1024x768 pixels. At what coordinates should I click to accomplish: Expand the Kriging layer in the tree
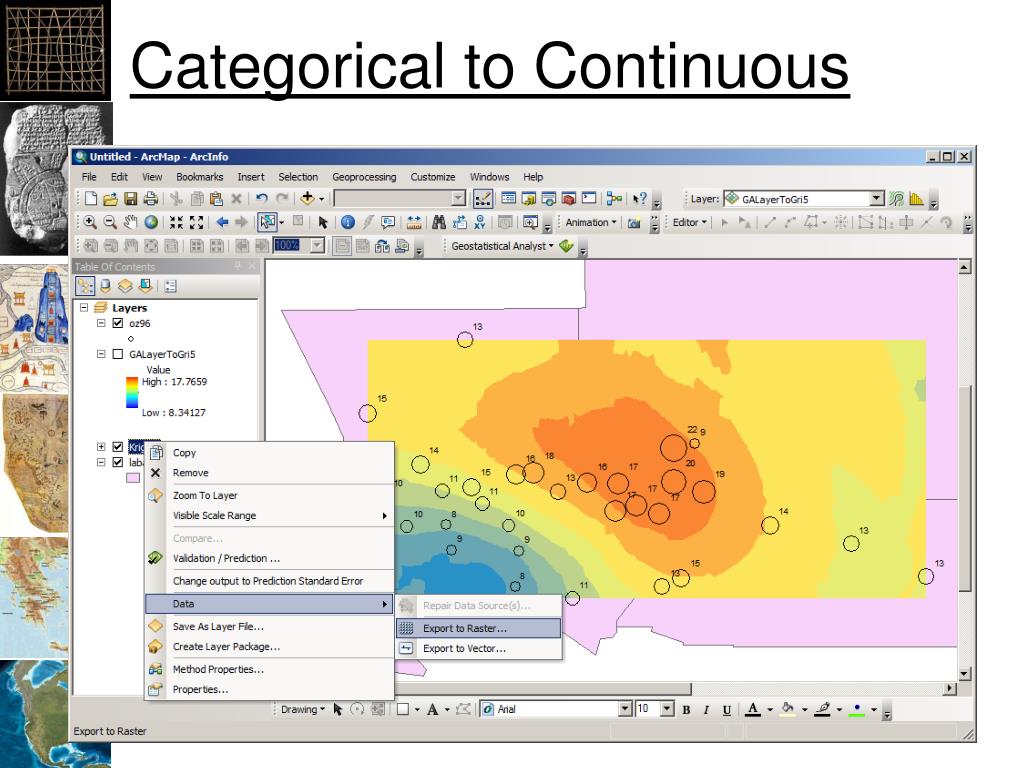(x=101, y=447)
